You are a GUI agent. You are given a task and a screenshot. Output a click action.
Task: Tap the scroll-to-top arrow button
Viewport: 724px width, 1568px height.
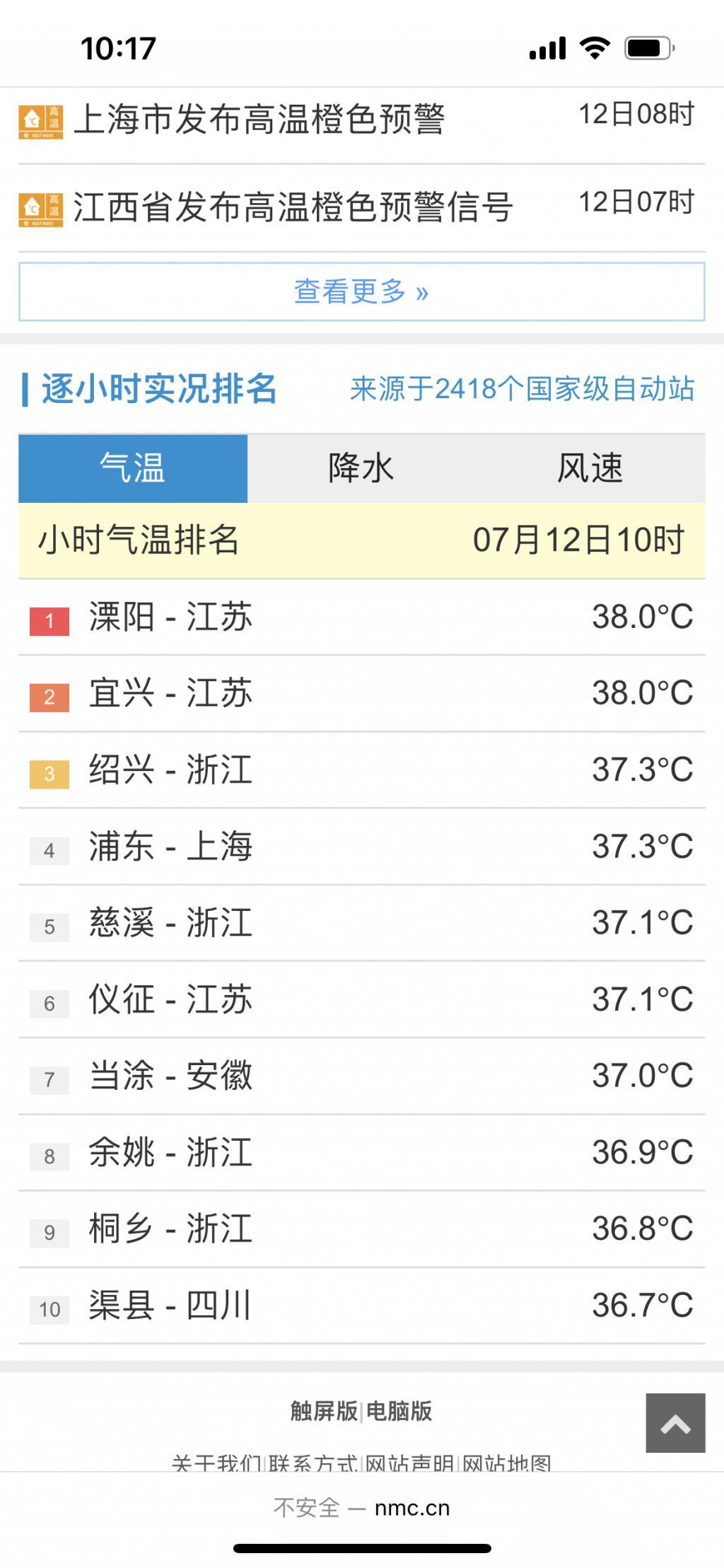[x=675, y=1422]
